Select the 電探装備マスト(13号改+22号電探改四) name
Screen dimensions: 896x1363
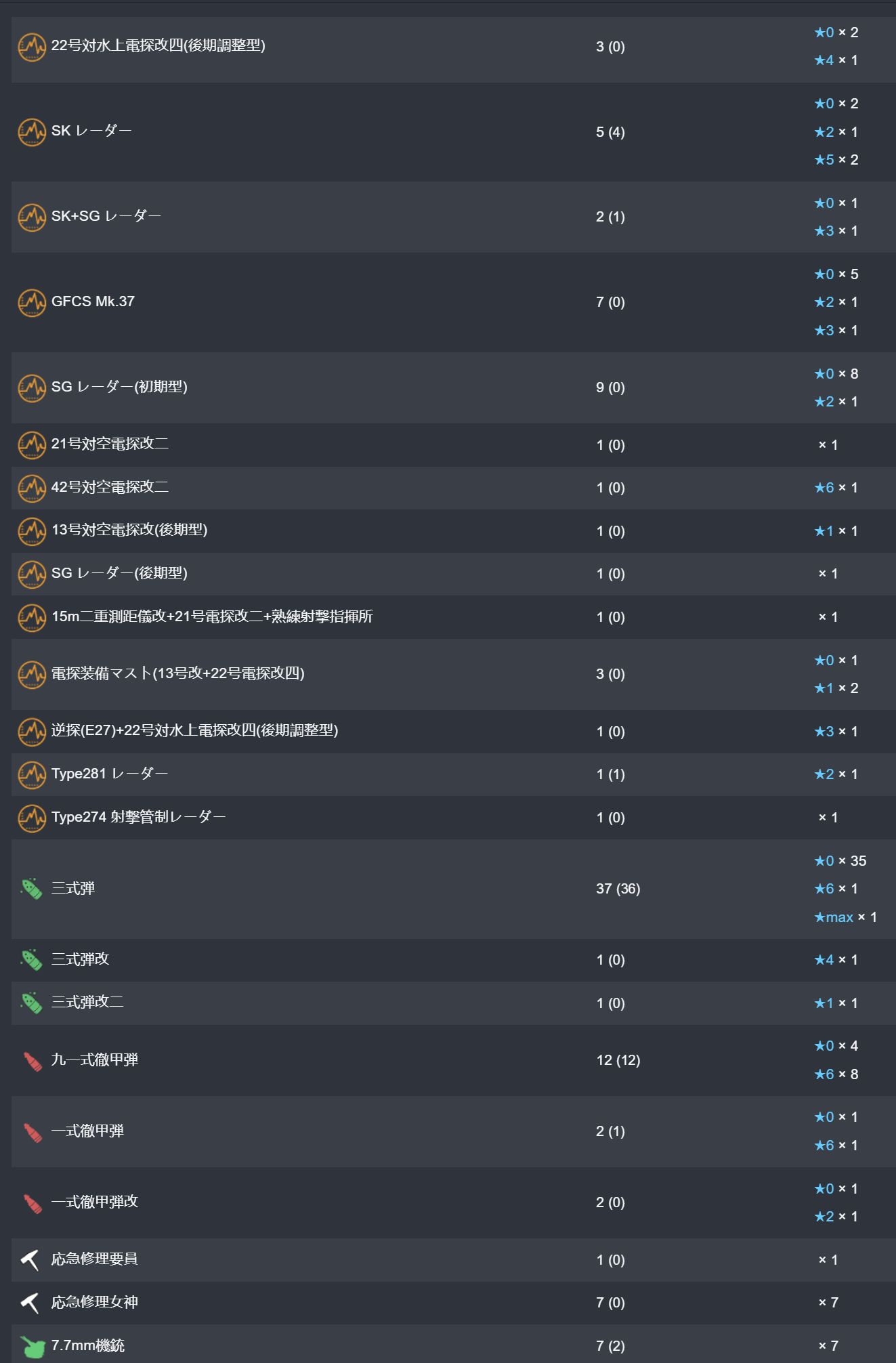point(178,673)
